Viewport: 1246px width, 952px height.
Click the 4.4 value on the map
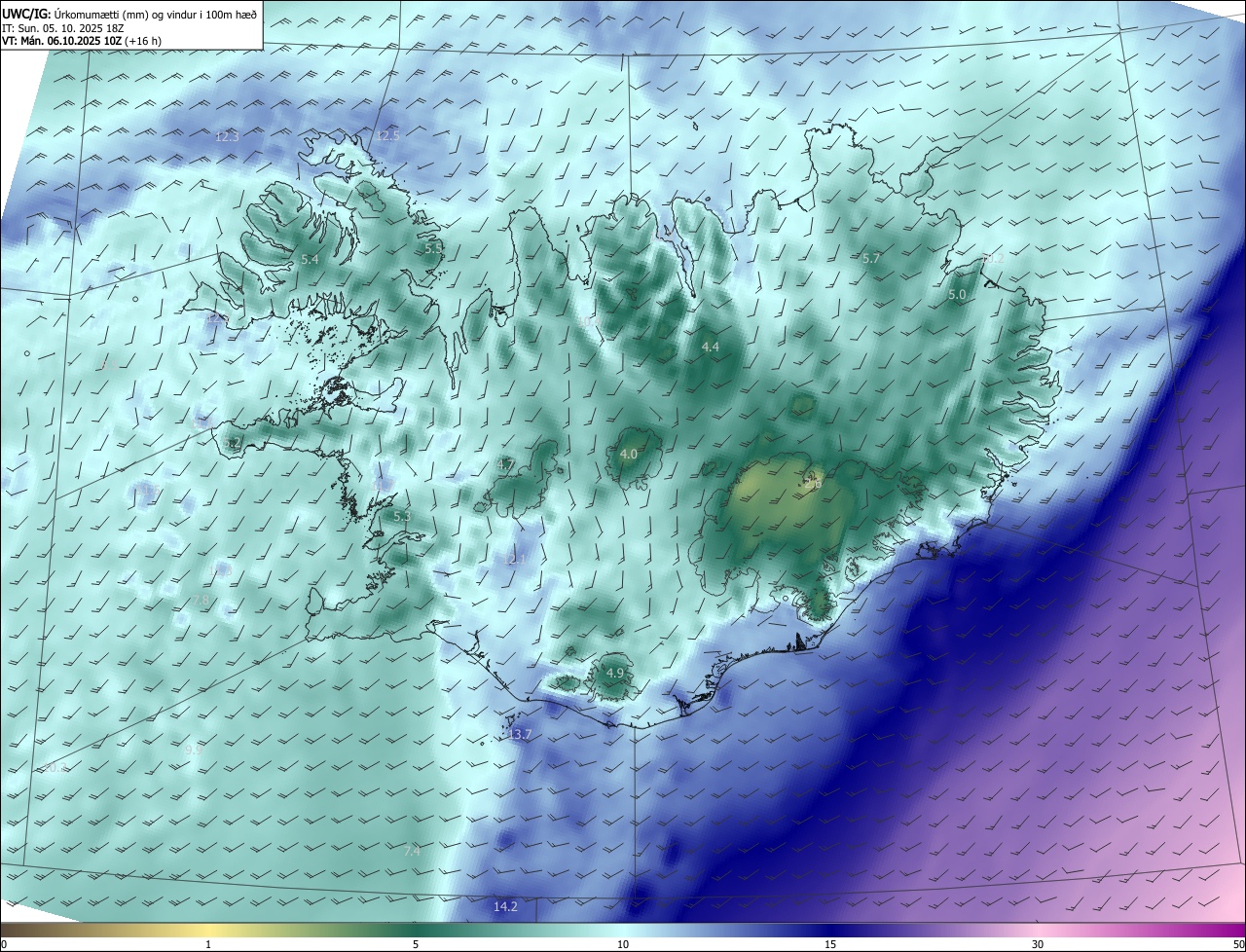[x=711, y=348]
